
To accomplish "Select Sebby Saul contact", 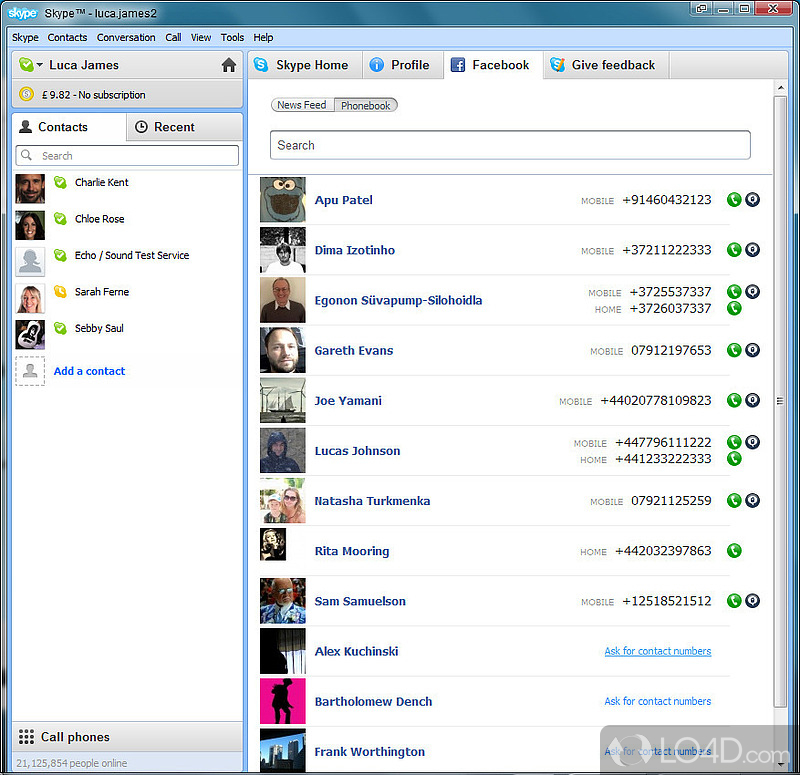I will (x=127, y=335).
